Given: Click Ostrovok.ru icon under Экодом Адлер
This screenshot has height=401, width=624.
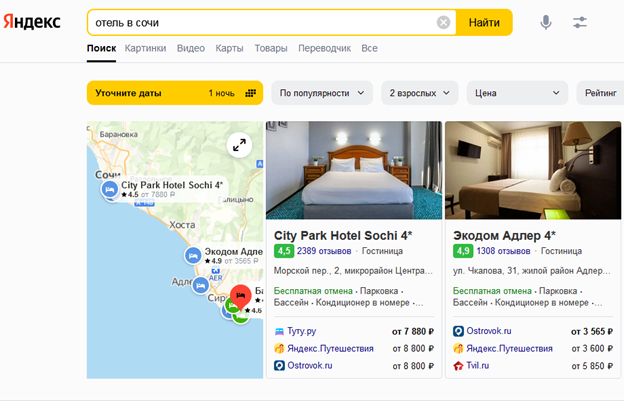Looking at the screenshot, I should coord(458,331).
